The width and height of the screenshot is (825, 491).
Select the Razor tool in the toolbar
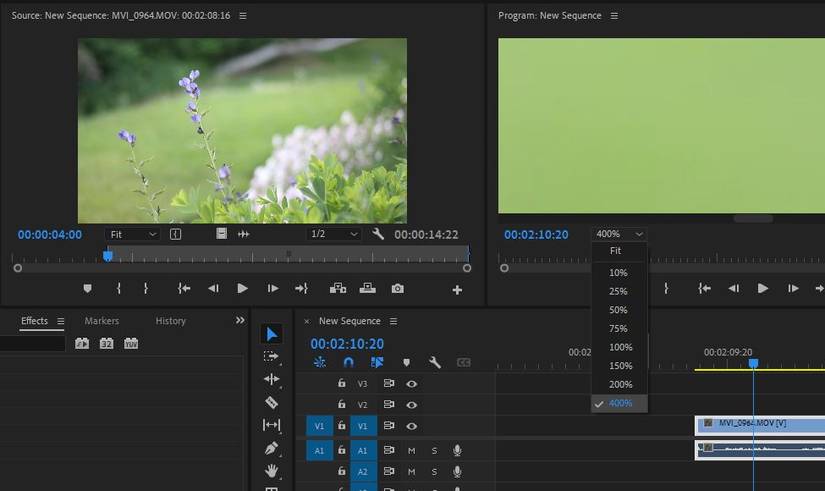[271, 402]
